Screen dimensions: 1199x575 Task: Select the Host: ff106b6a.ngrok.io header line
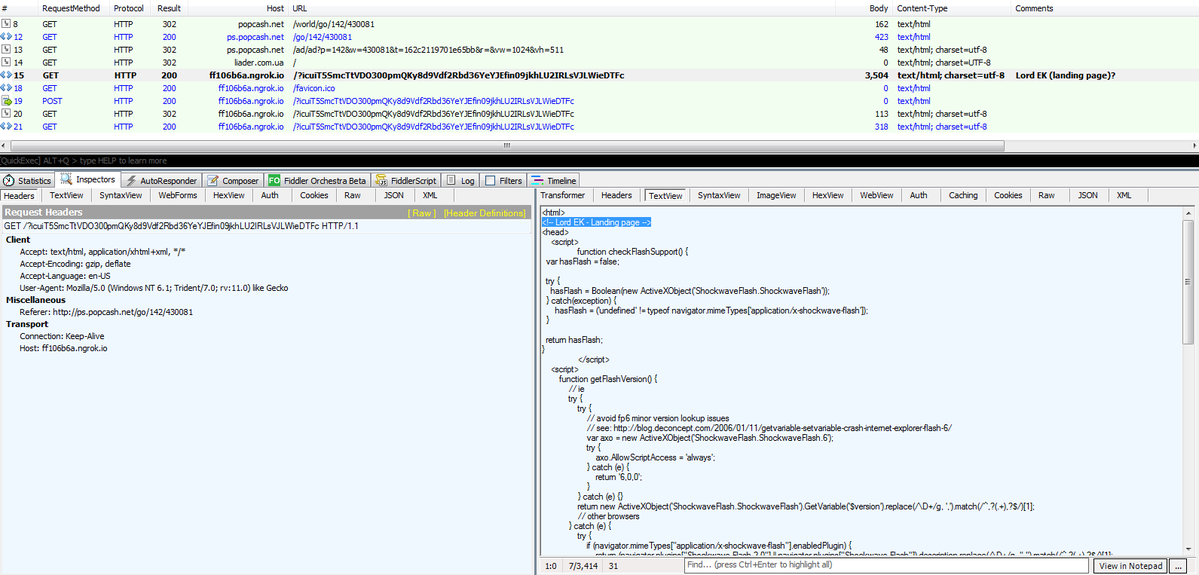point(63,349)
